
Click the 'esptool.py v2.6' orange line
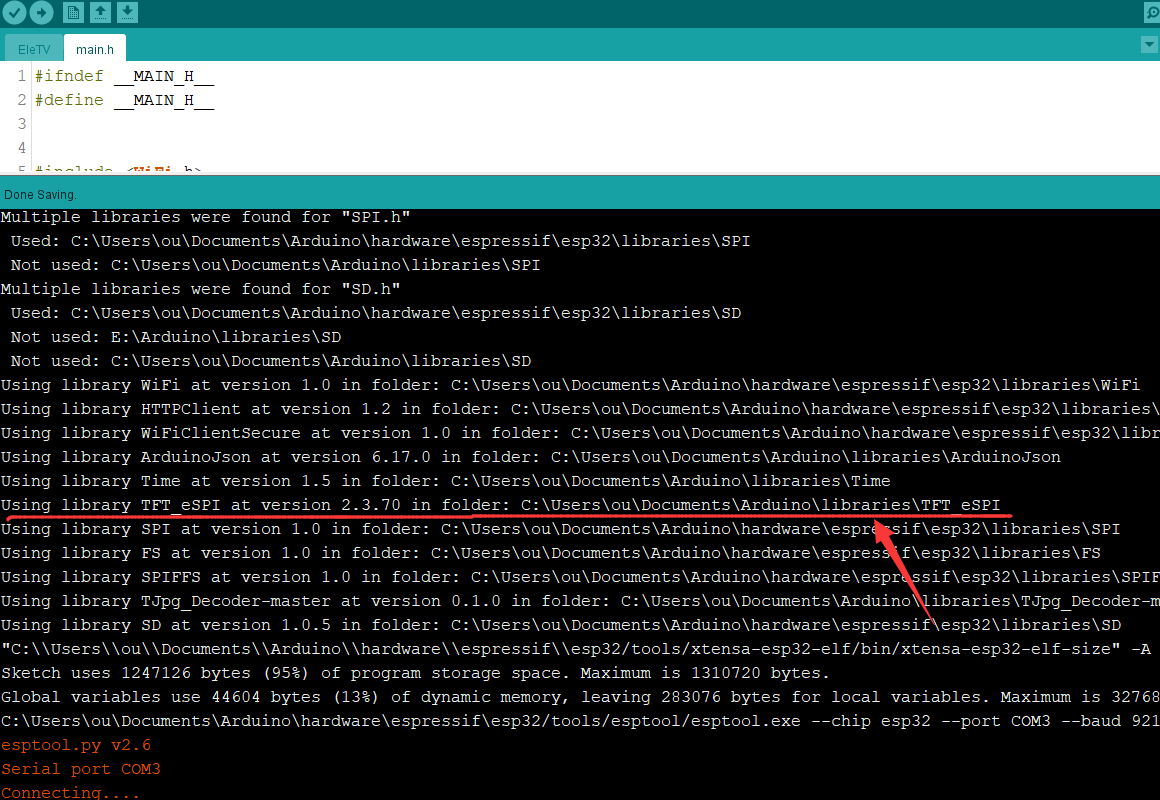(x=75, y=744)
